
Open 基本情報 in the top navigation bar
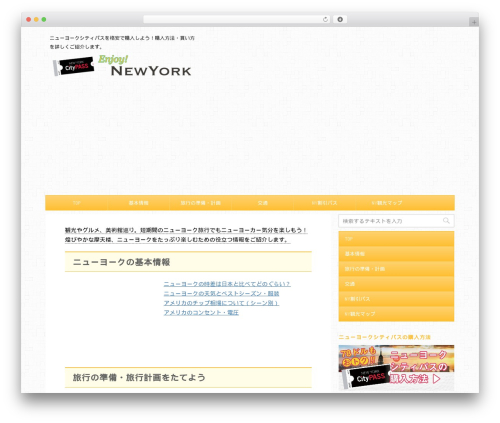tap(138, 203)
